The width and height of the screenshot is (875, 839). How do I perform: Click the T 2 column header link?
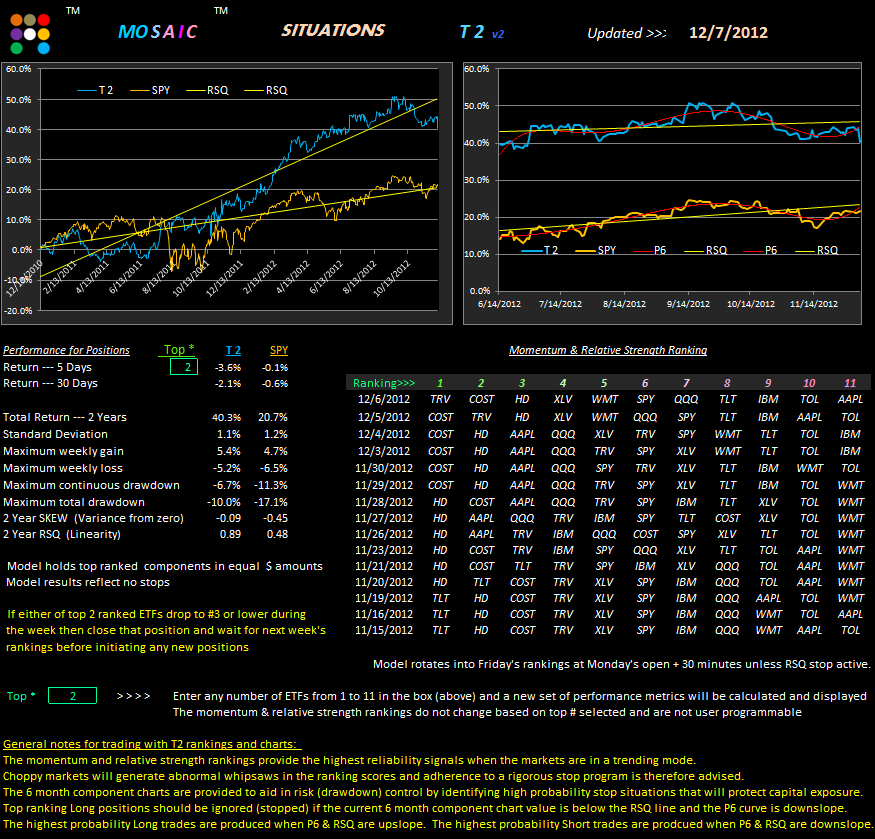click(x=233, y=350)
